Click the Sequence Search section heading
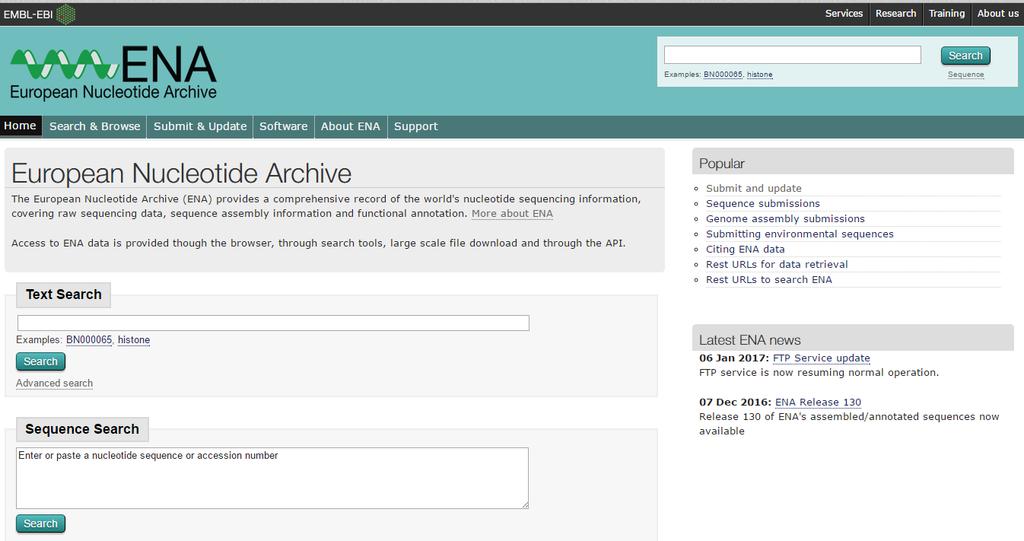This screenshot has width=1024, height=541. pos(82,429)
